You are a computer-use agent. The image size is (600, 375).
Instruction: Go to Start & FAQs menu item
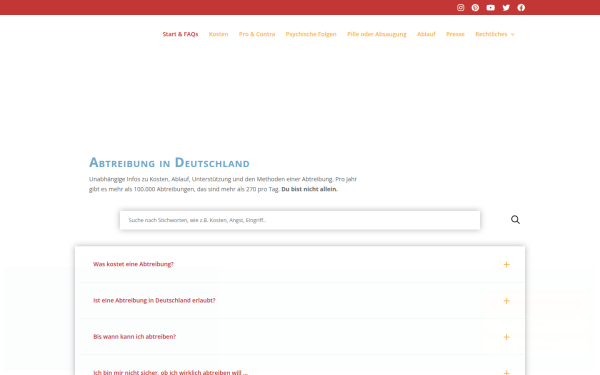pos(180,34)
